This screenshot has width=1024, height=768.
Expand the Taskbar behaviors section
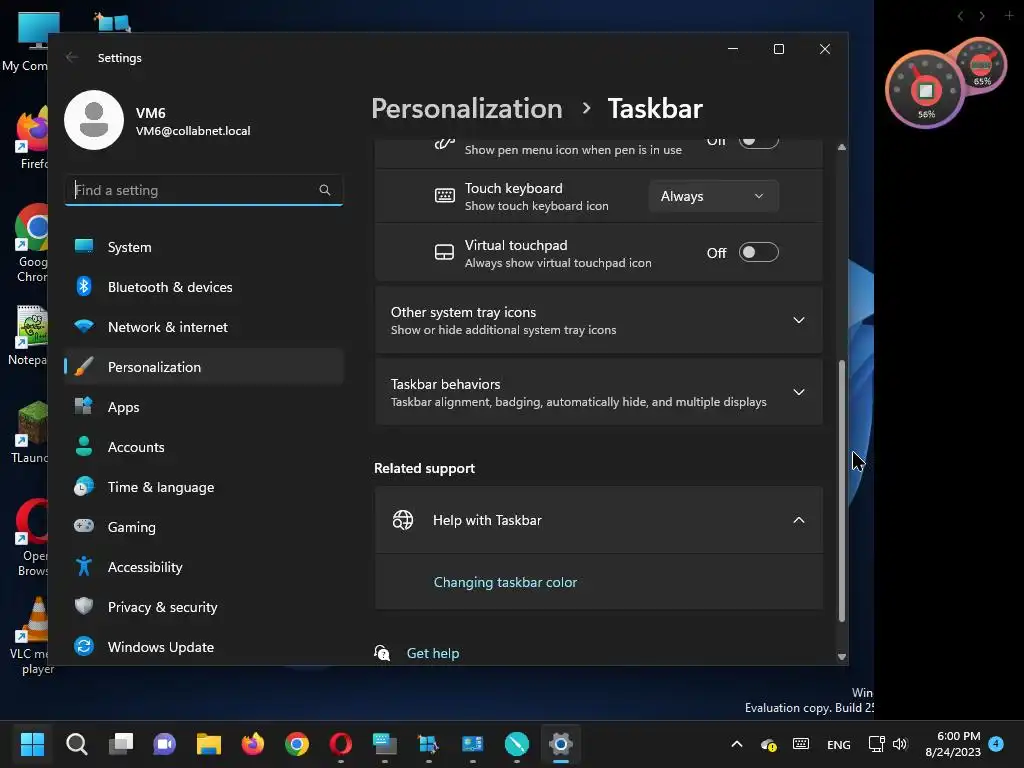[x=599, y=392]
